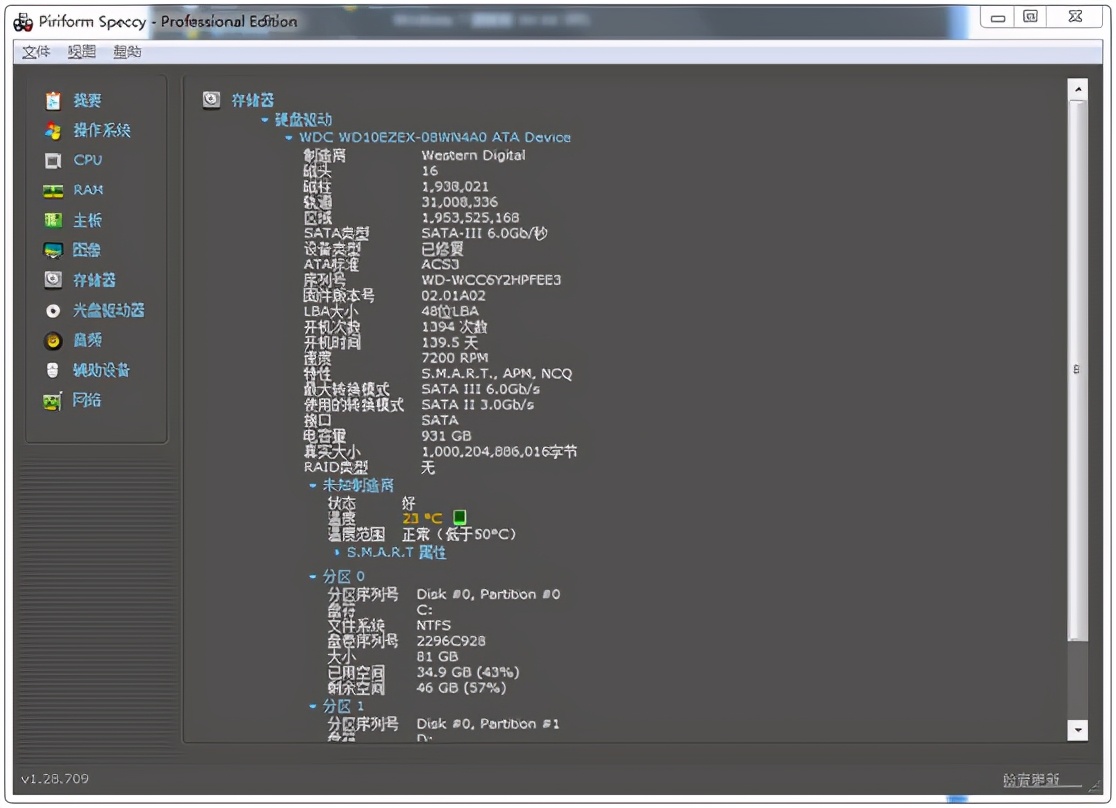
Task: Click the ACS3 ATA standard value
Action: (x=440, y=265)
